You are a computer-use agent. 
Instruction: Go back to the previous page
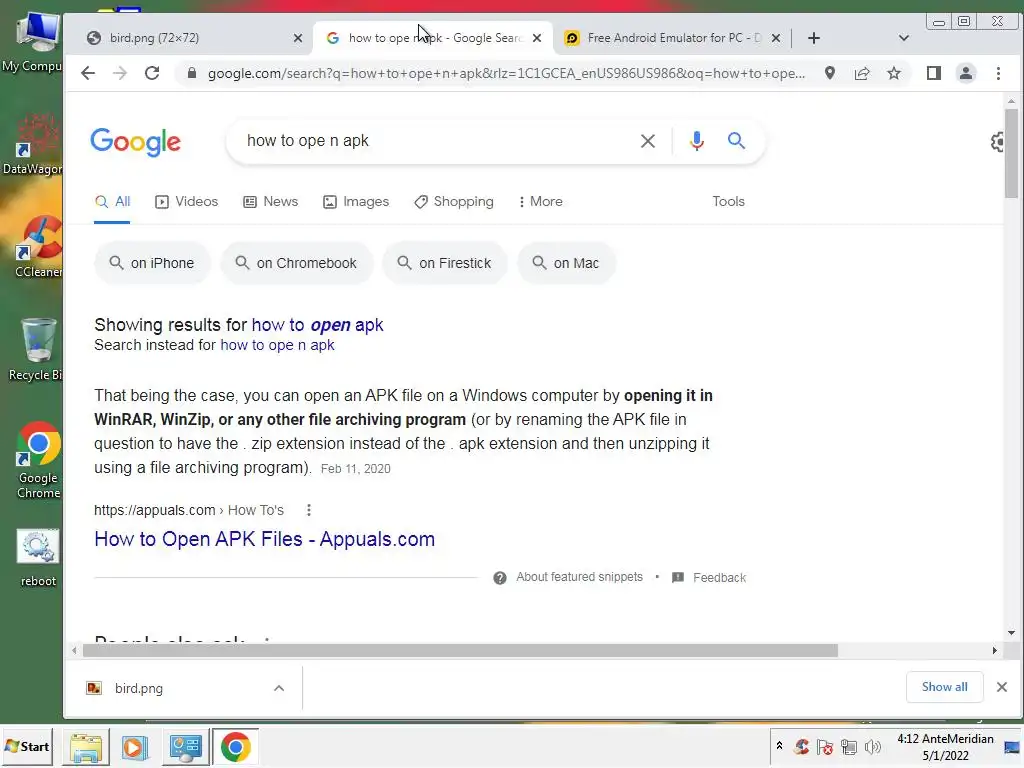point(88,73)
